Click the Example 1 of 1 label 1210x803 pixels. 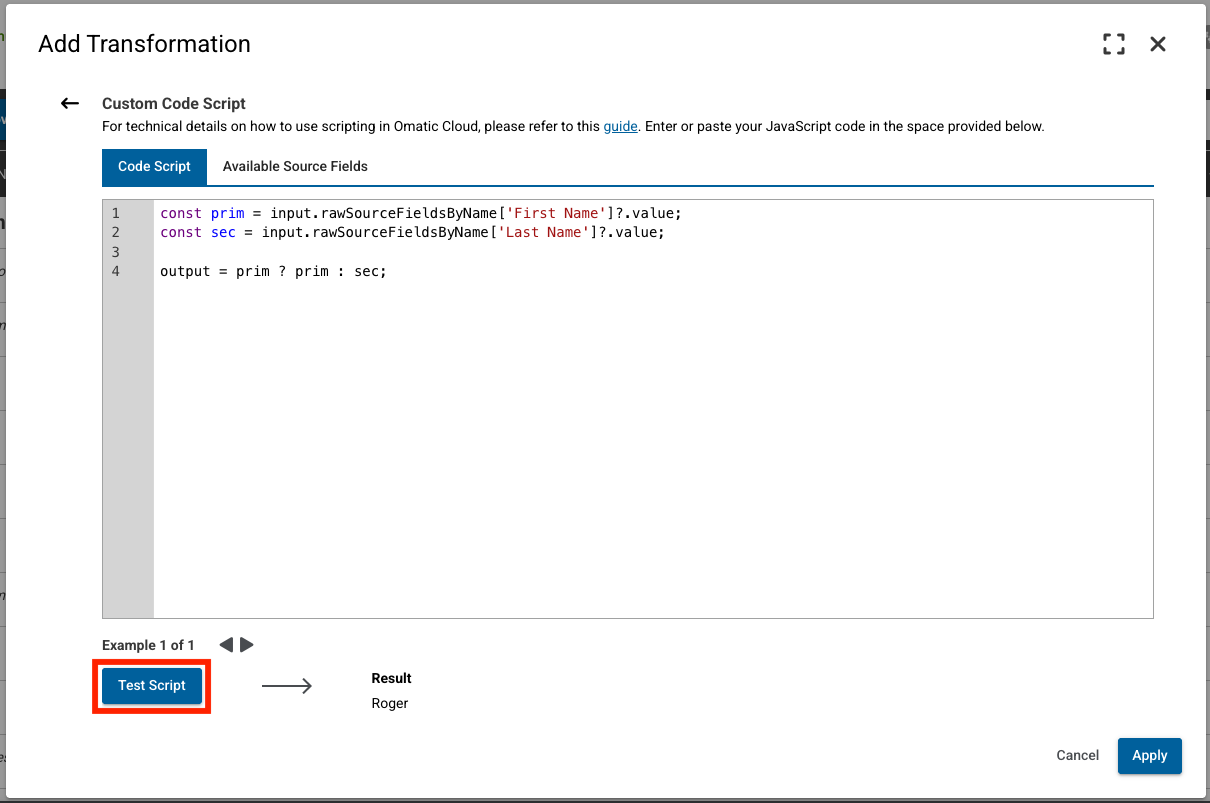pos(148,645)
